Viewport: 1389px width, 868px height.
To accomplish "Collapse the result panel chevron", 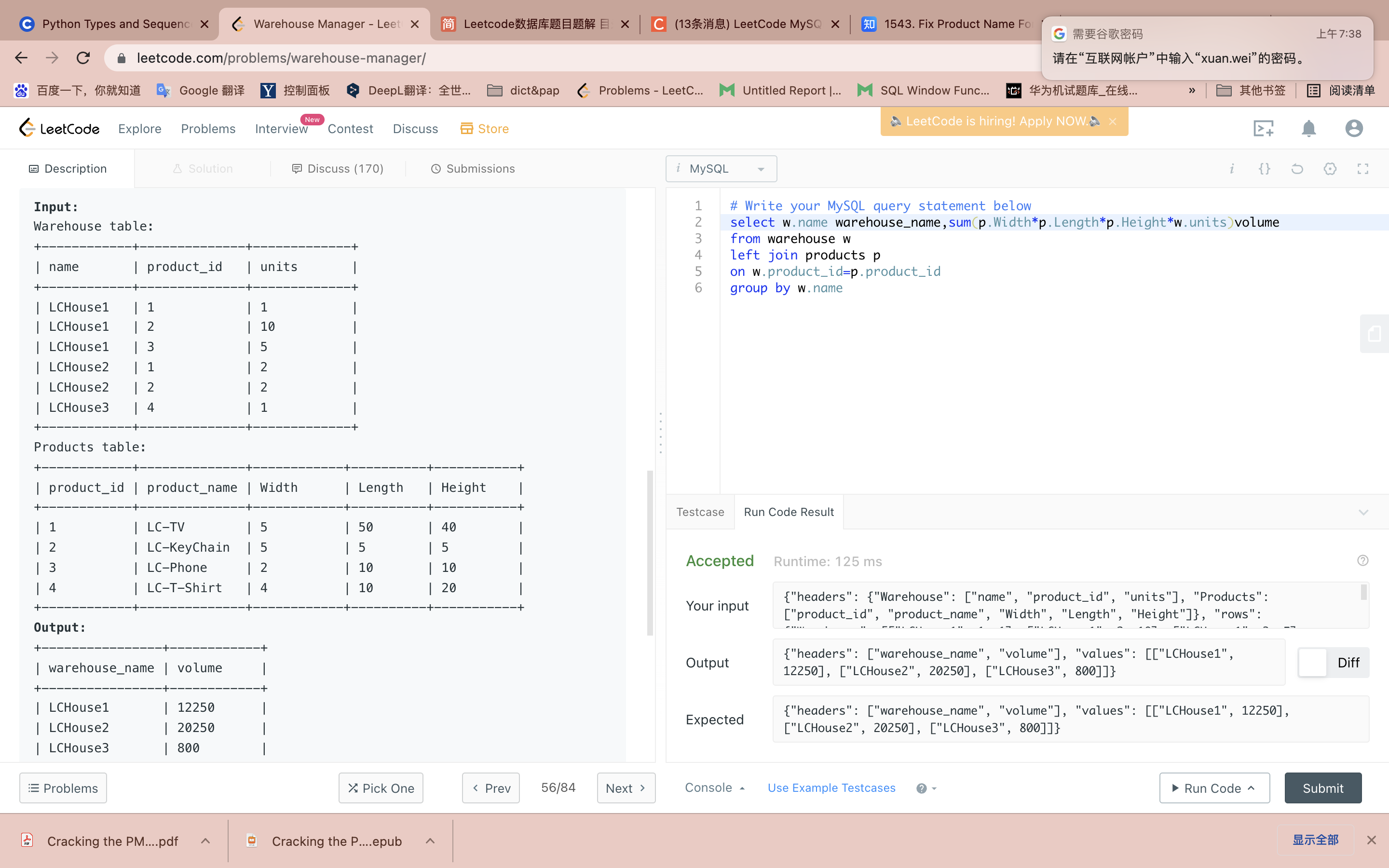I will point(1363,512).
